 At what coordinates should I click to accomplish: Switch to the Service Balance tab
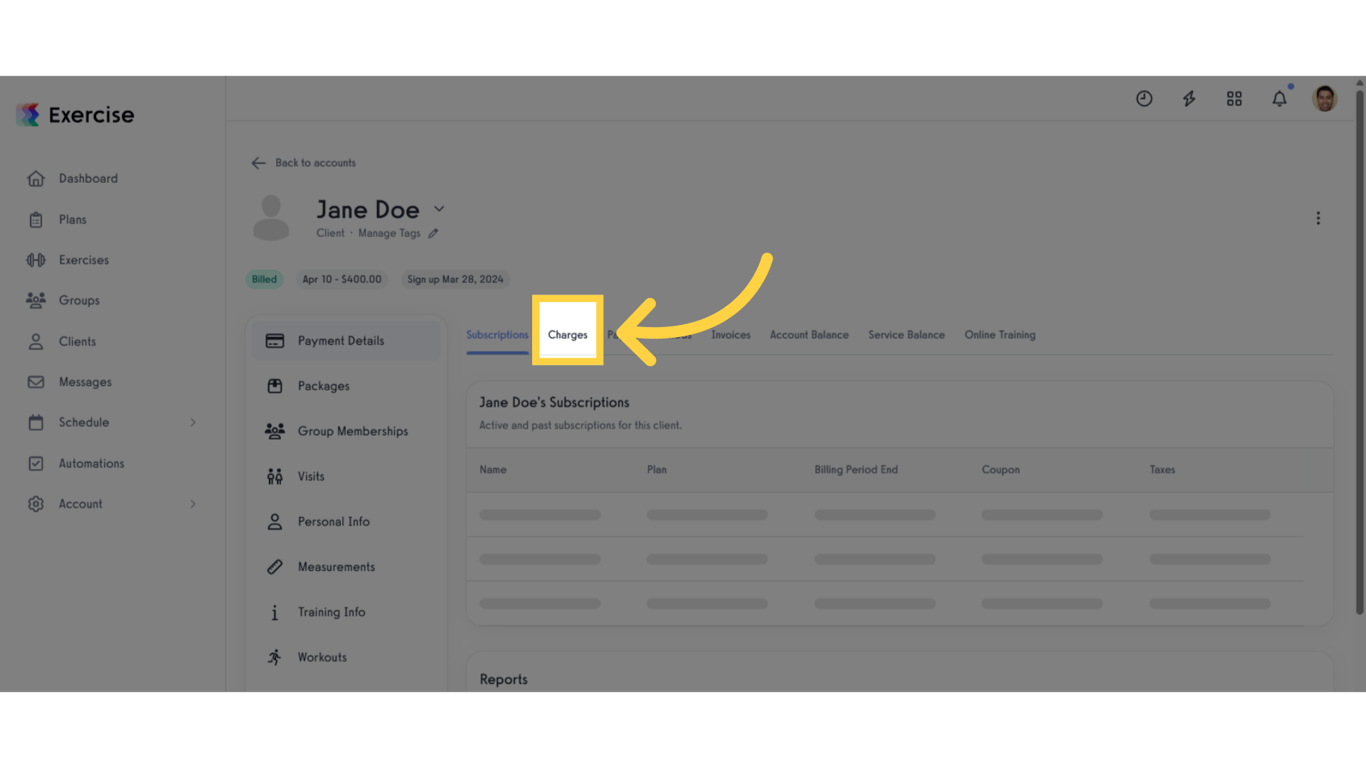pyautogui.click(x=906, y=335)
